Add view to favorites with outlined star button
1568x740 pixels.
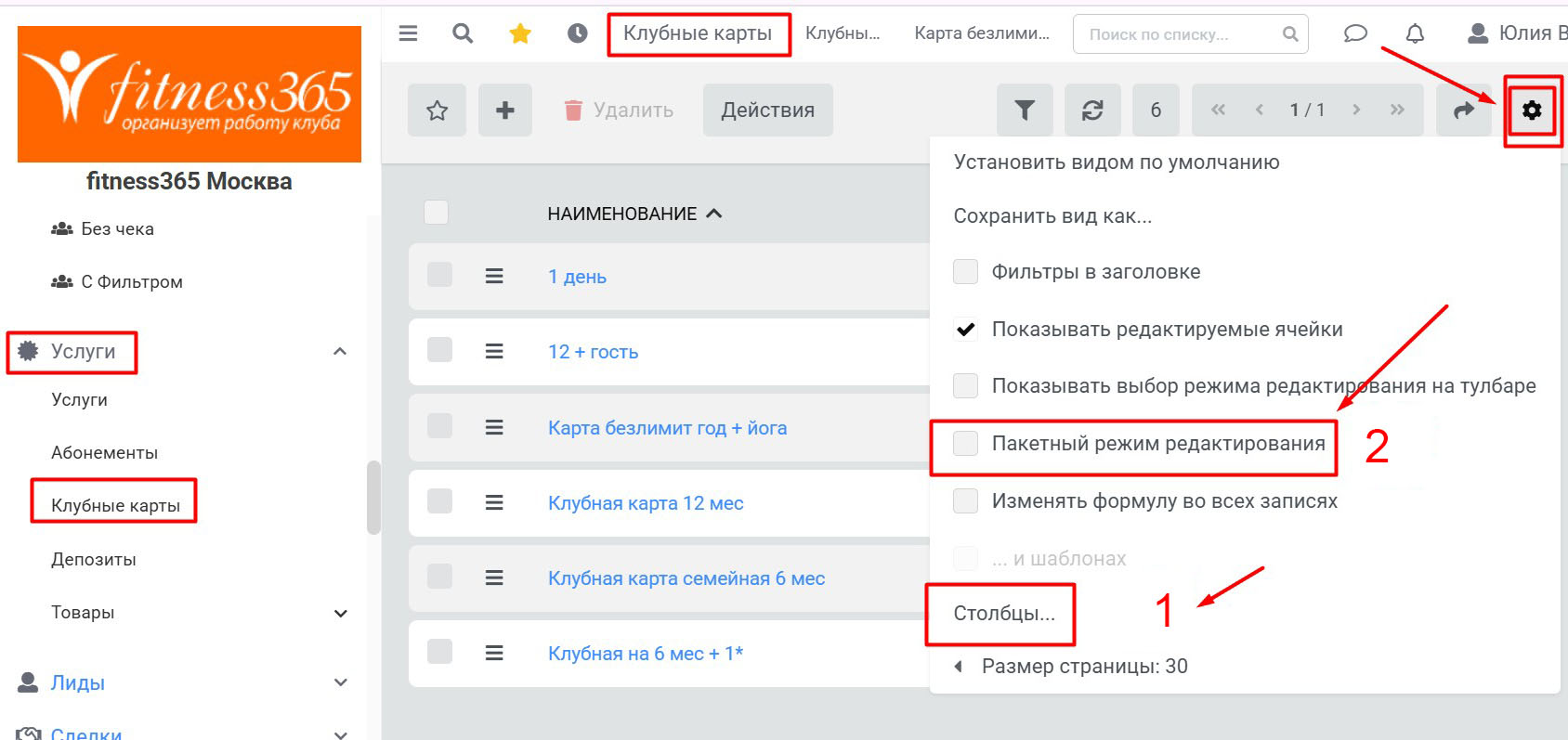click(x=437, y=110)
